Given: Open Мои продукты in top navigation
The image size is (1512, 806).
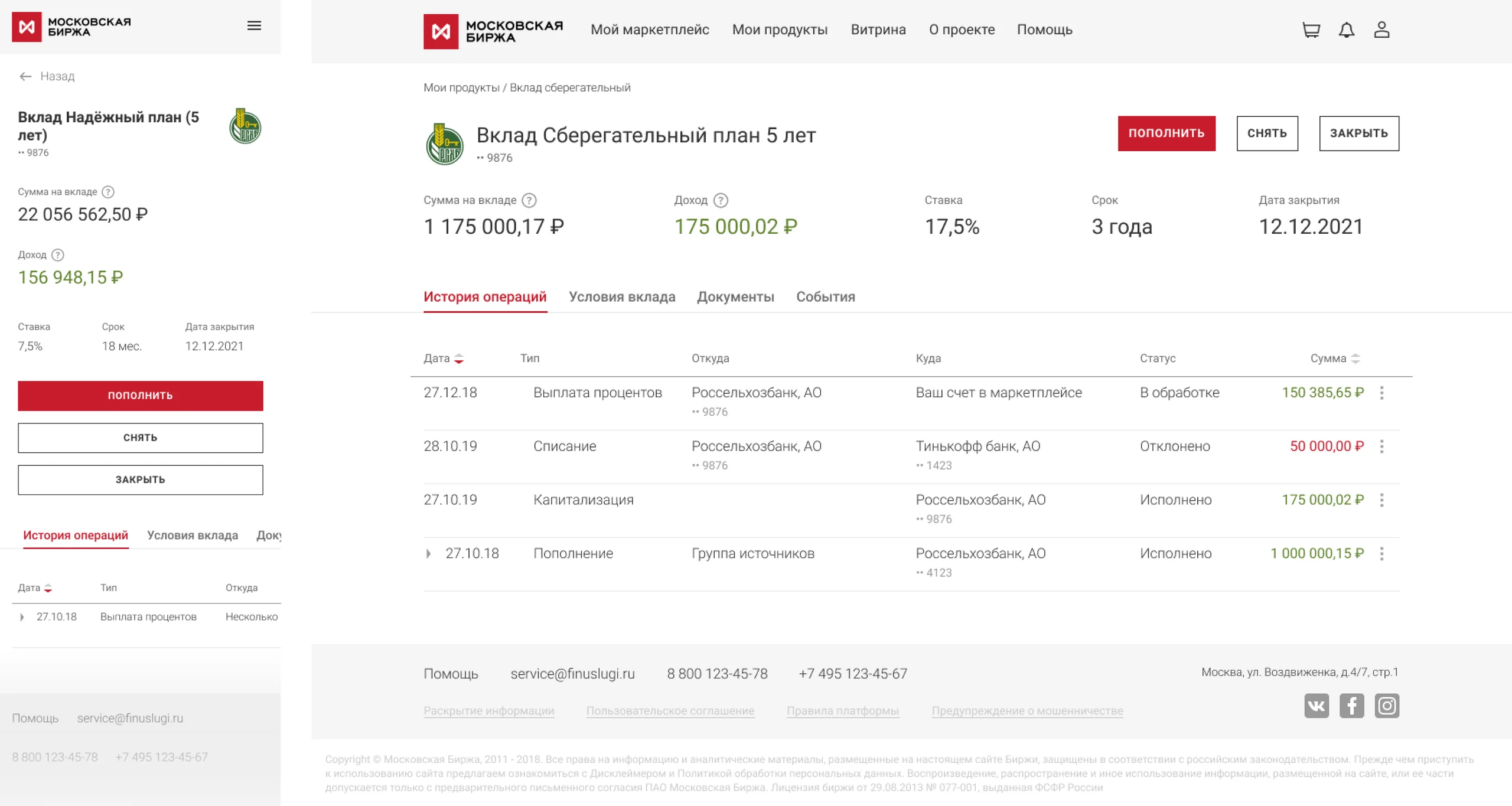Looking at the screenshot, I should (780, 30).
